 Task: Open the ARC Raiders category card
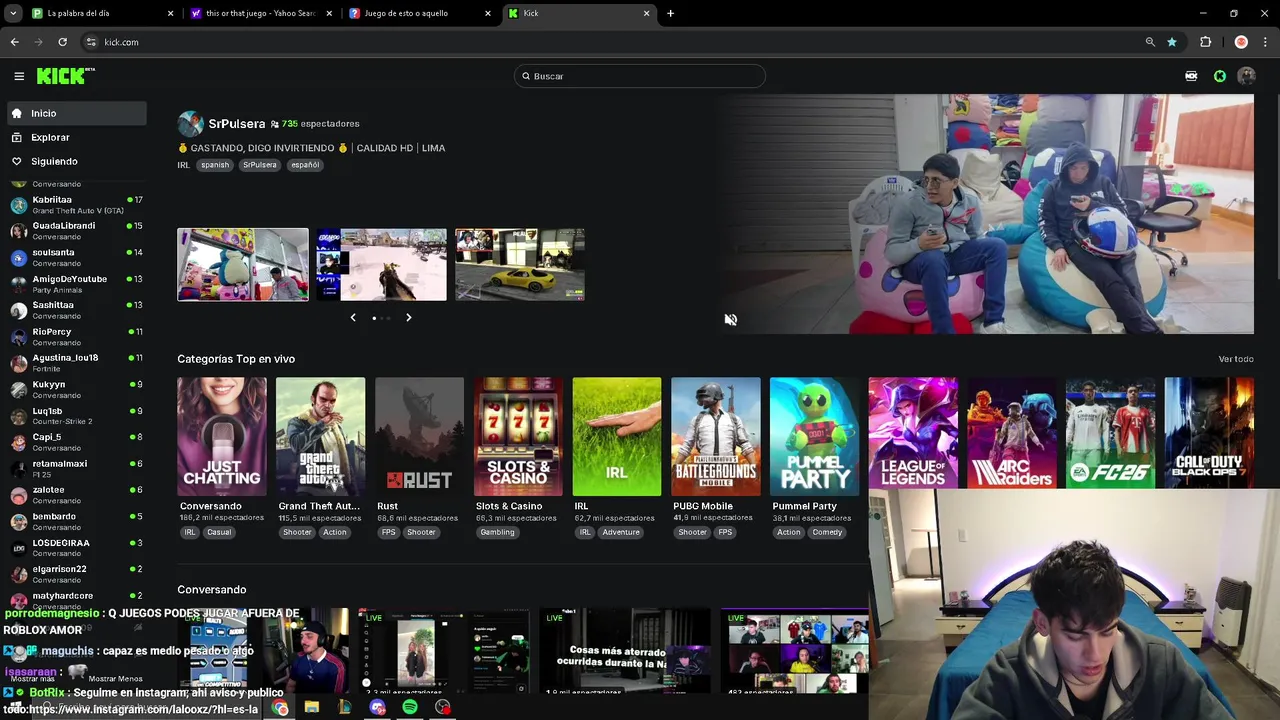1012,432
